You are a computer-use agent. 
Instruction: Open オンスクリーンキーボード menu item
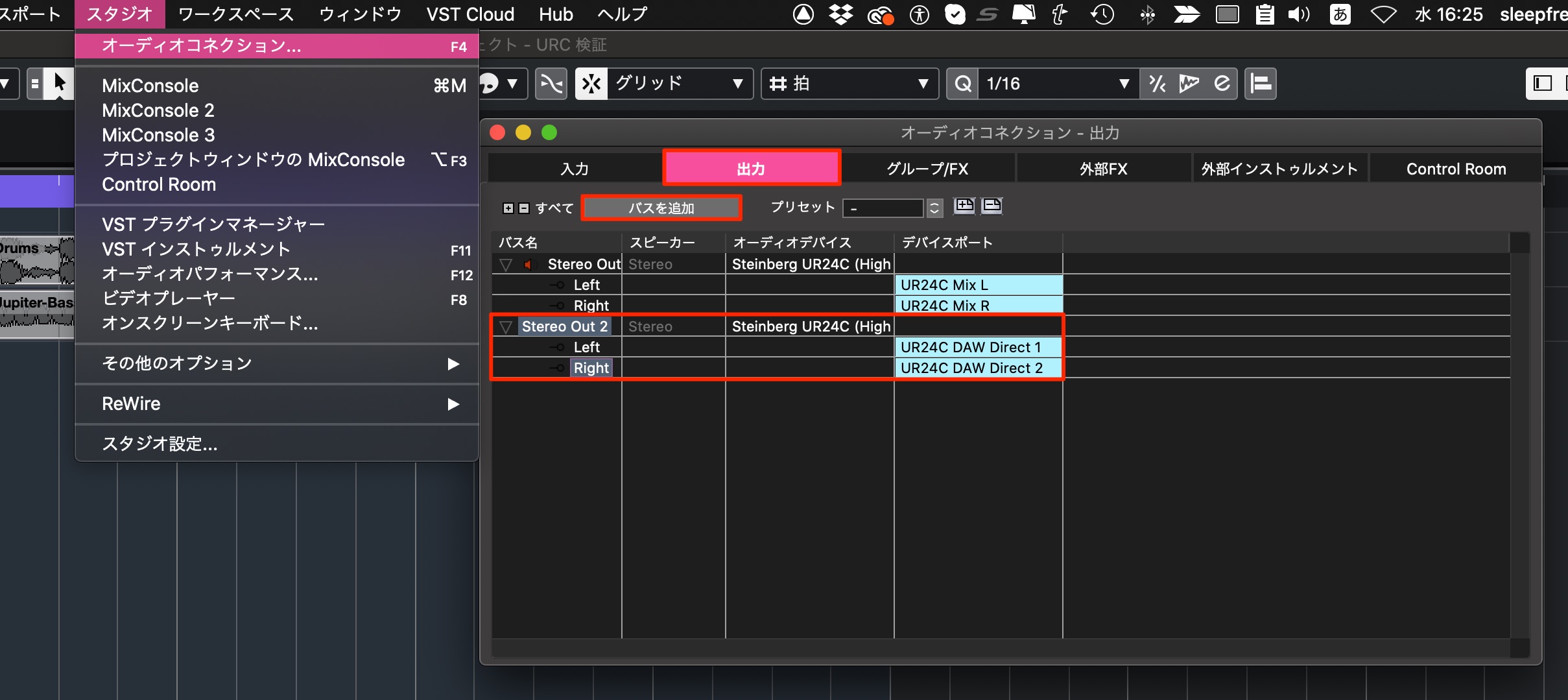(277, 323)
